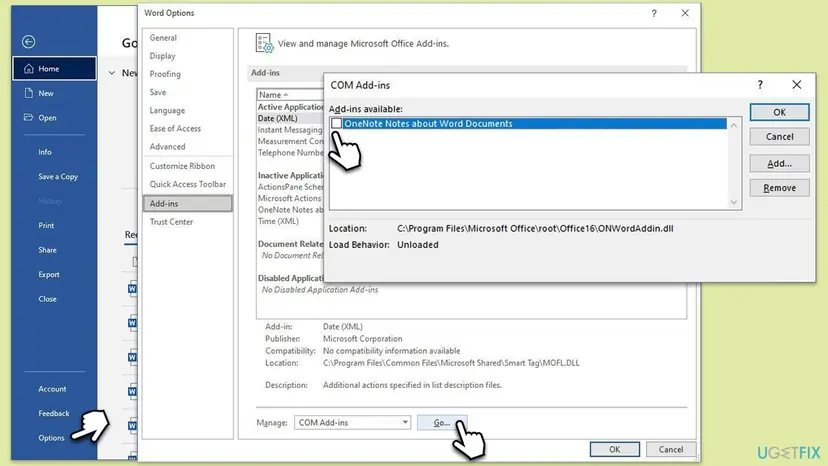Image resolution: width=828 pixels, height=466 pixels.
Task: Click Add... in COM Add-ins dialog
Action: (x=779, y=163)
